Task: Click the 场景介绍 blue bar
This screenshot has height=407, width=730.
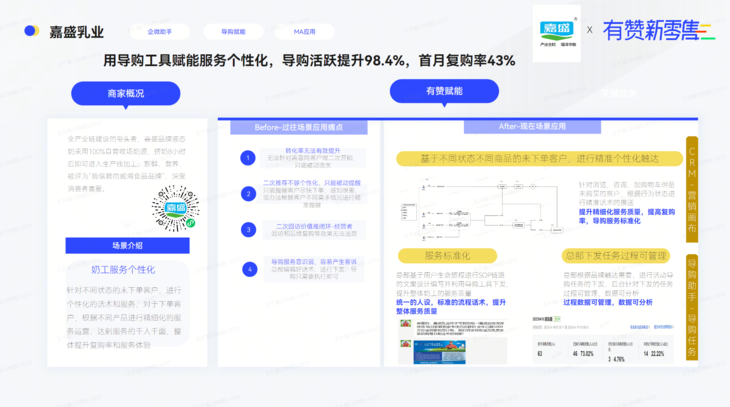Action: (x=128, y=245)
